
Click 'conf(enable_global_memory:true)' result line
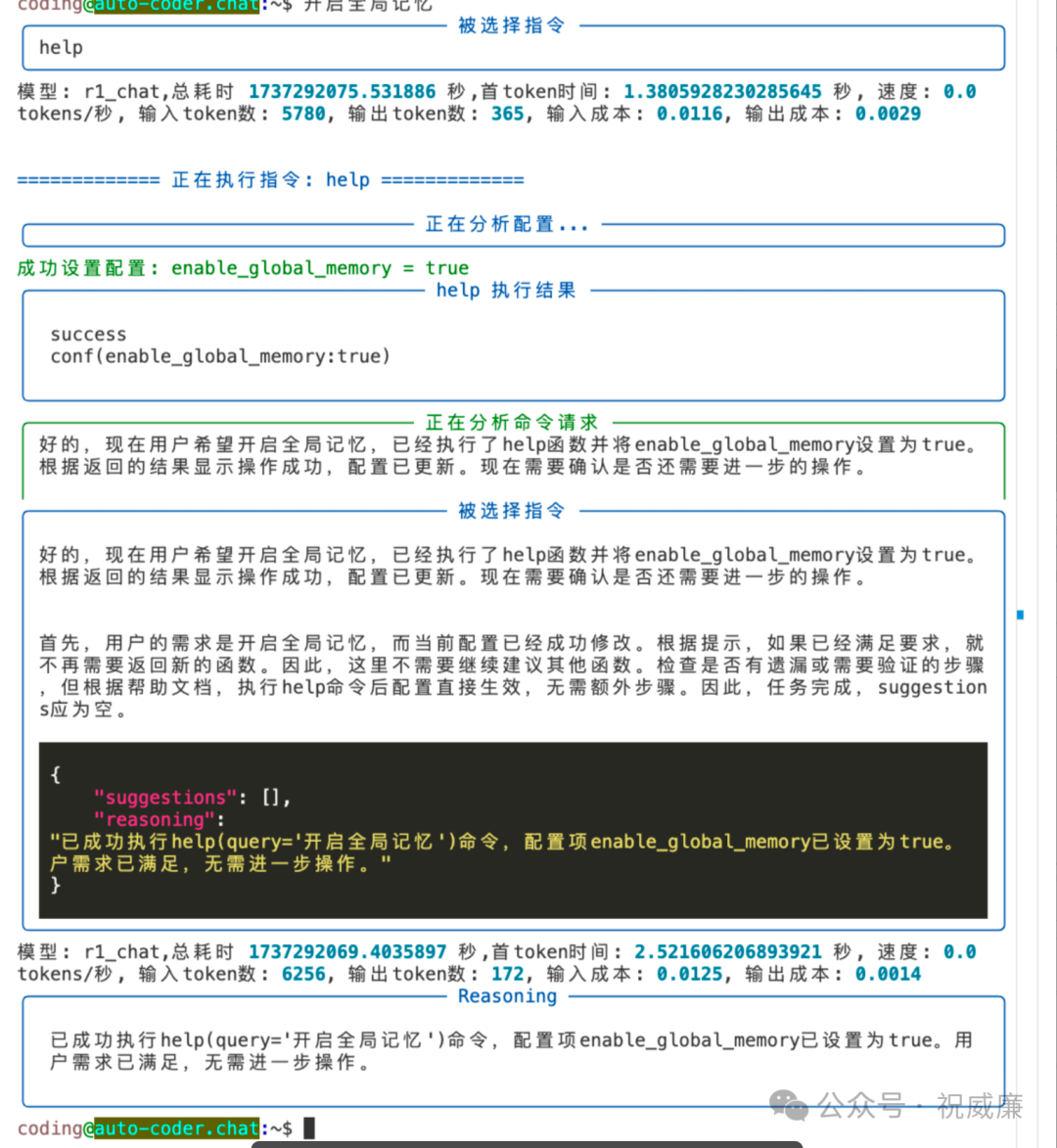click(220, 356)
